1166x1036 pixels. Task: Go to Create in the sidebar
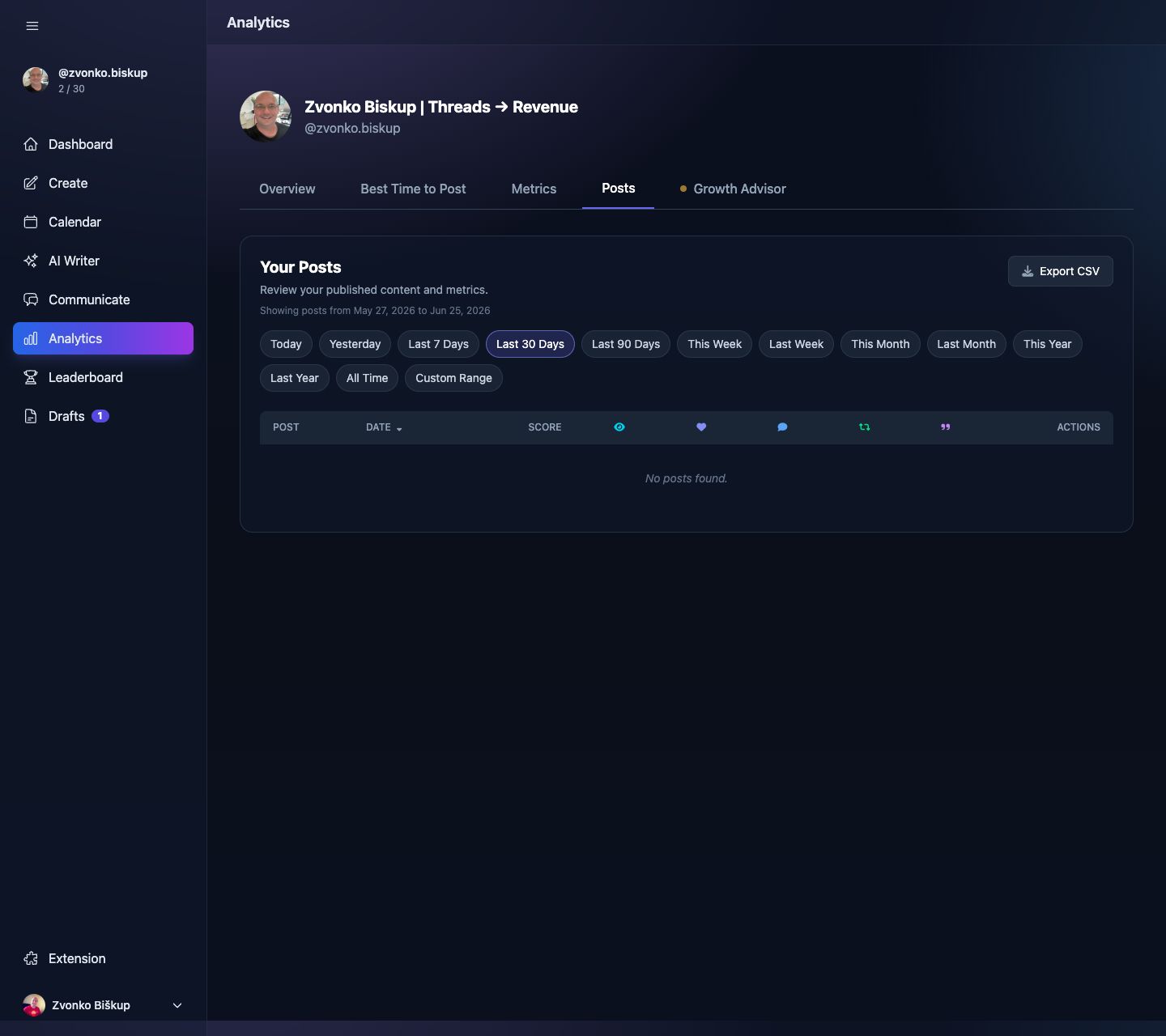103,183
